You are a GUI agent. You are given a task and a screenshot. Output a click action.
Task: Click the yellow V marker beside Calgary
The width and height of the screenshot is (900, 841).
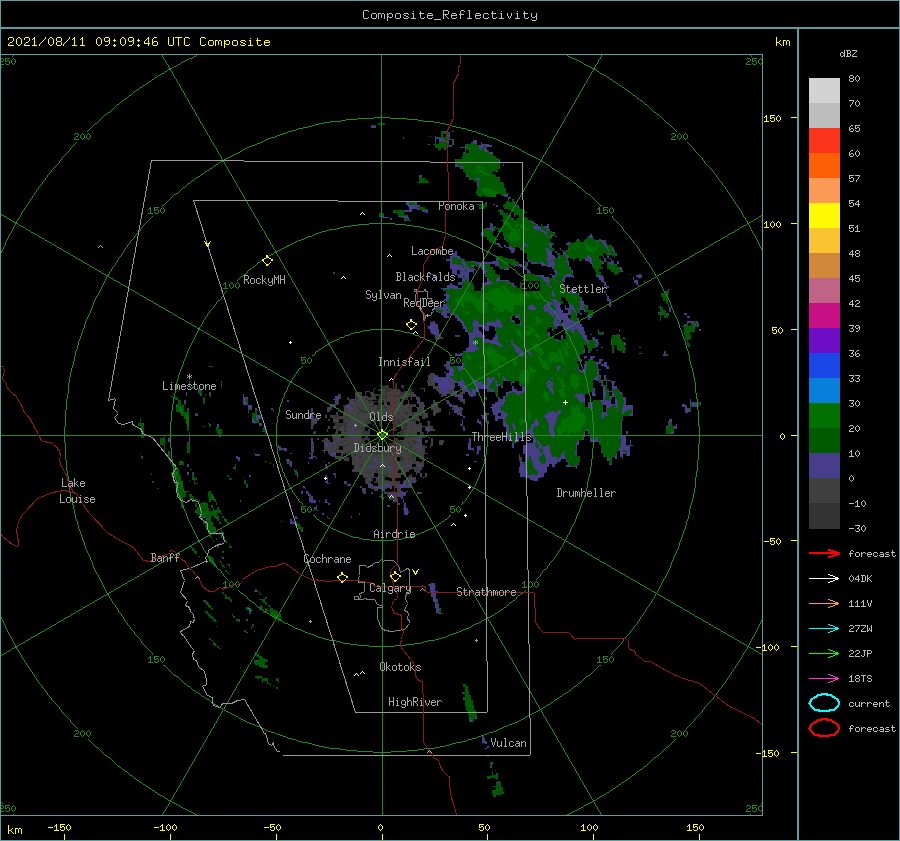pos(416,572)
